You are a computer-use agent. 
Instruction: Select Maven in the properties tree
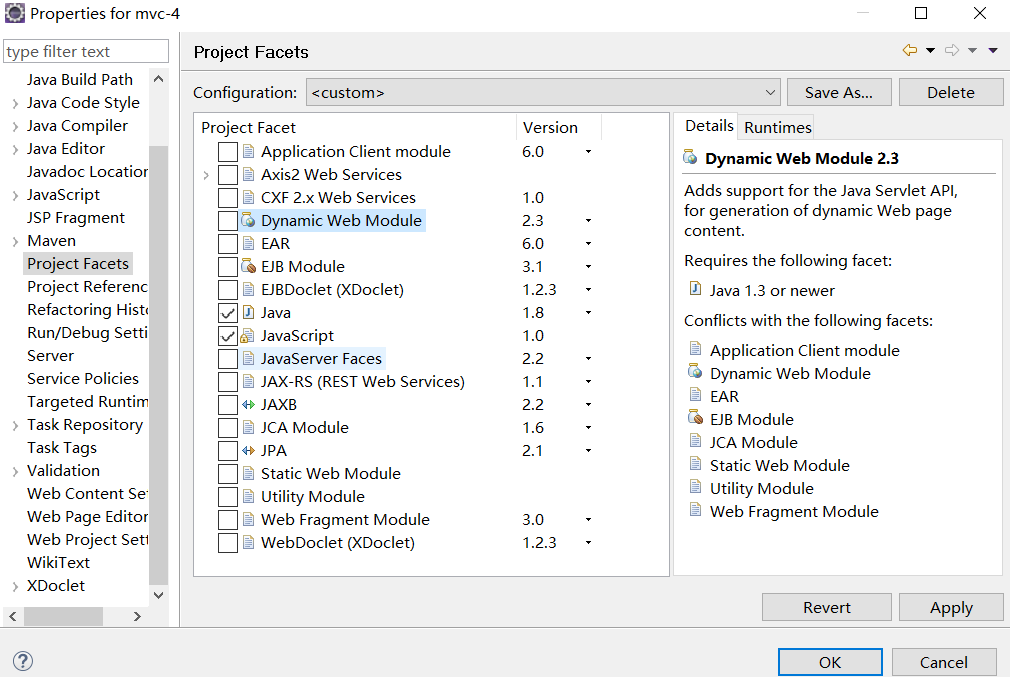click(51, 241)
